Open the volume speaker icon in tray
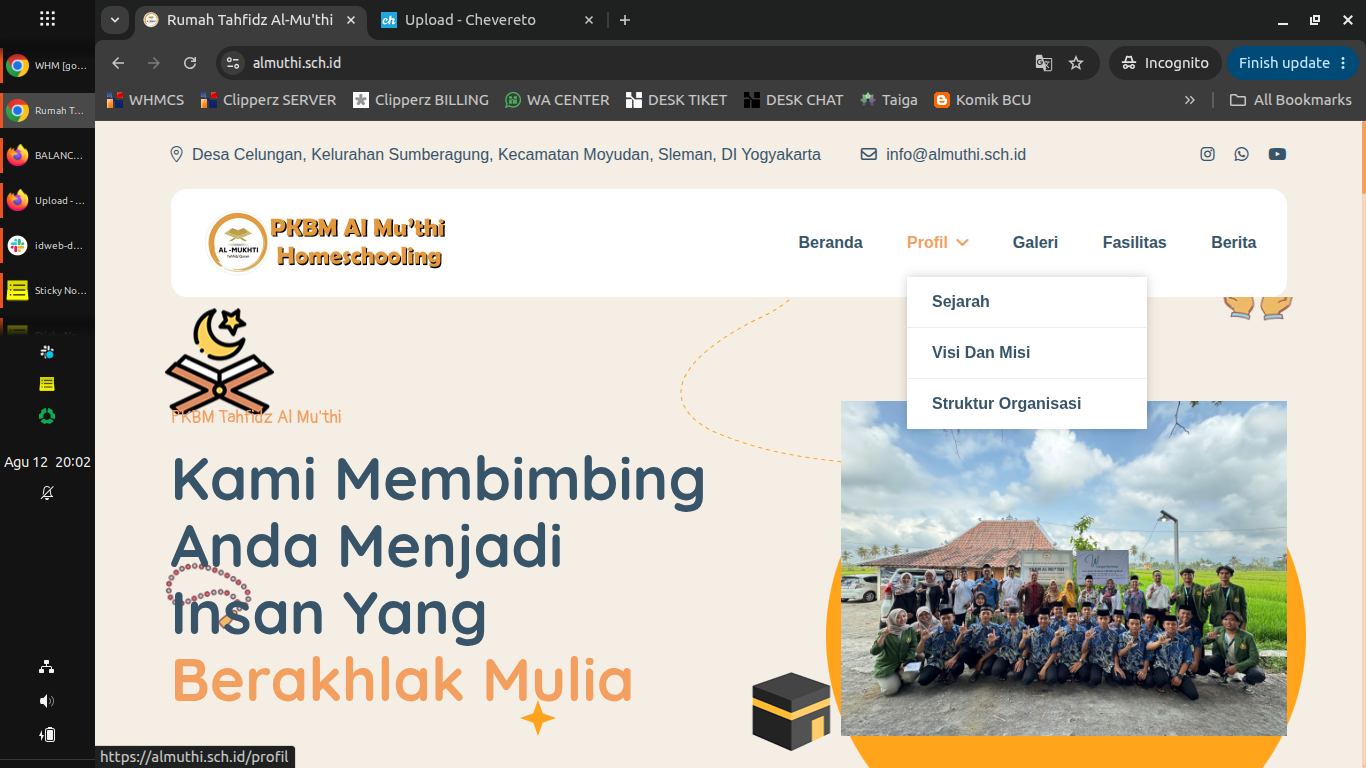This screenshot has height=768, width=1366. click(47, 701)
